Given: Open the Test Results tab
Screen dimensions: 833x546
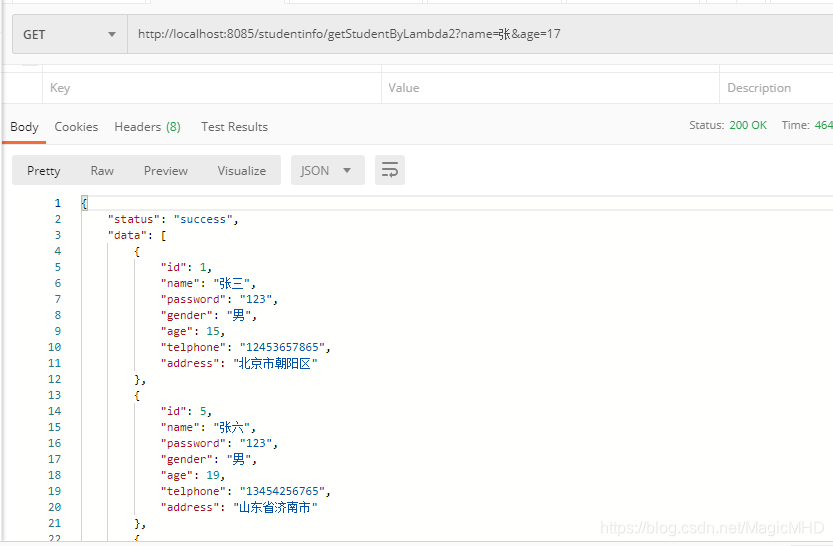Looking at the screenshot, I should point(234,127).
